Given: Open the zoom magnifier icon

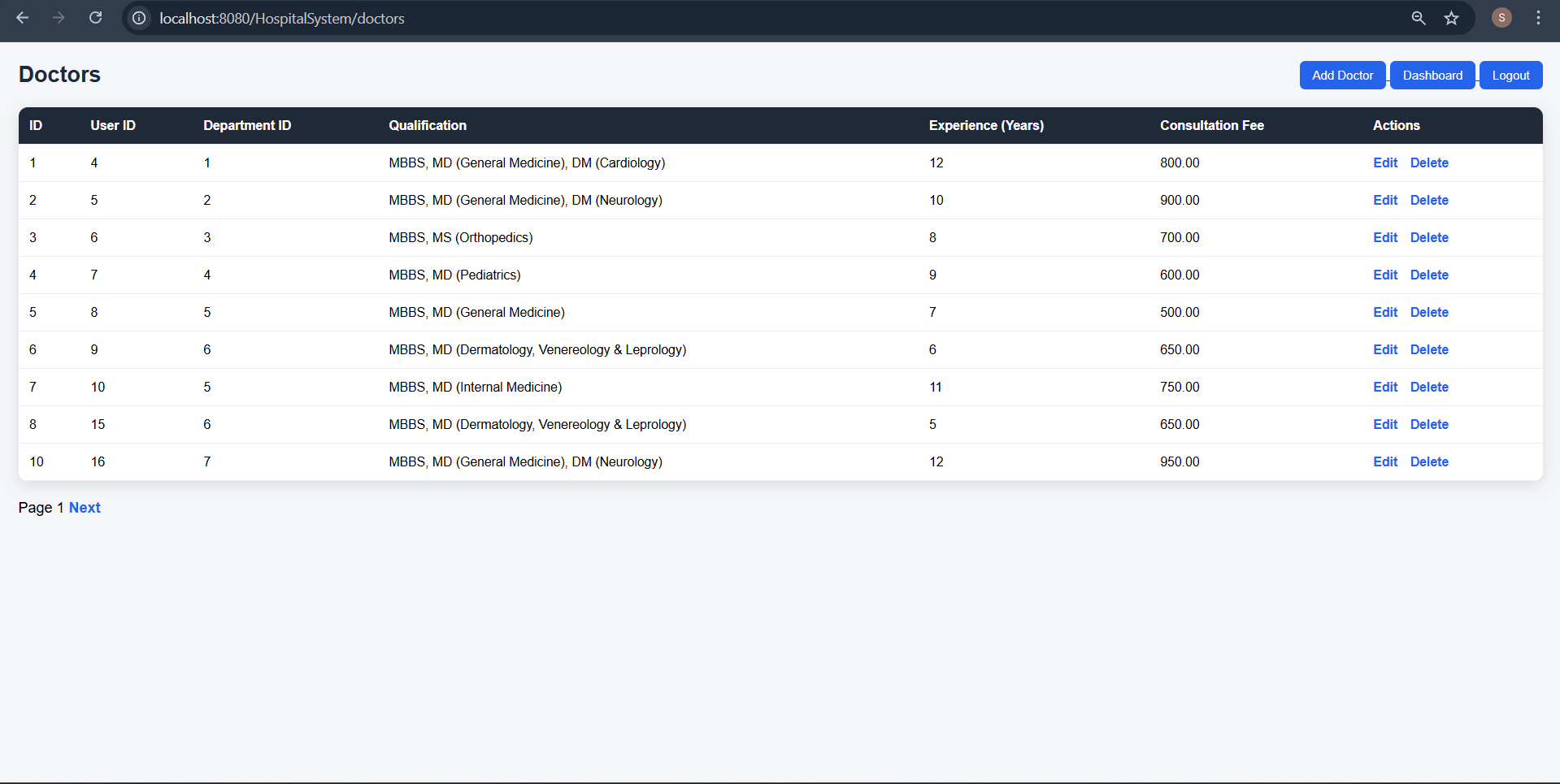Looking at the screenshot, I should pyautogui.click(x=1418, y=18).
